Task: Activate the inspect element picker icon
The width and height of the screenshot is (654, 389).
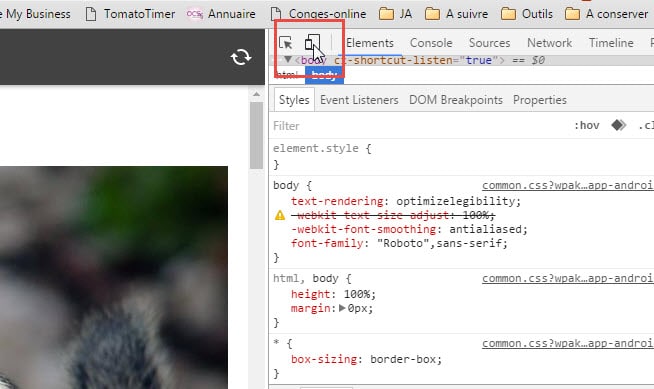Action: pyautogui.click(x=286, y=43)
